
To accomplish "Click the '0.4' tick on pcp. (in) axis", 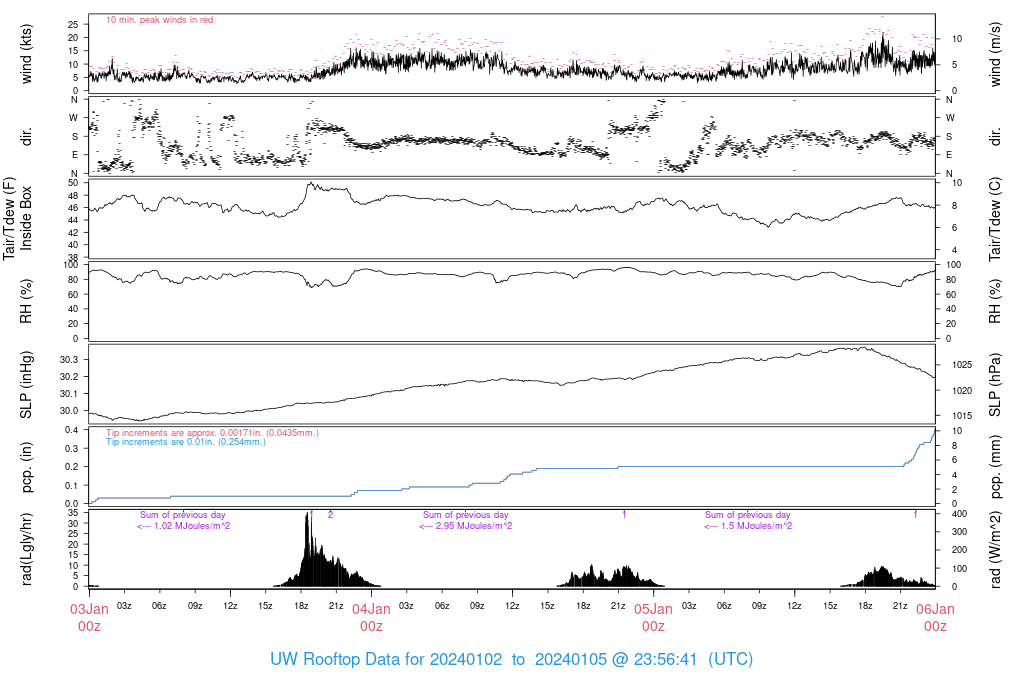I will pyautogui.click(x=72, y=430).
